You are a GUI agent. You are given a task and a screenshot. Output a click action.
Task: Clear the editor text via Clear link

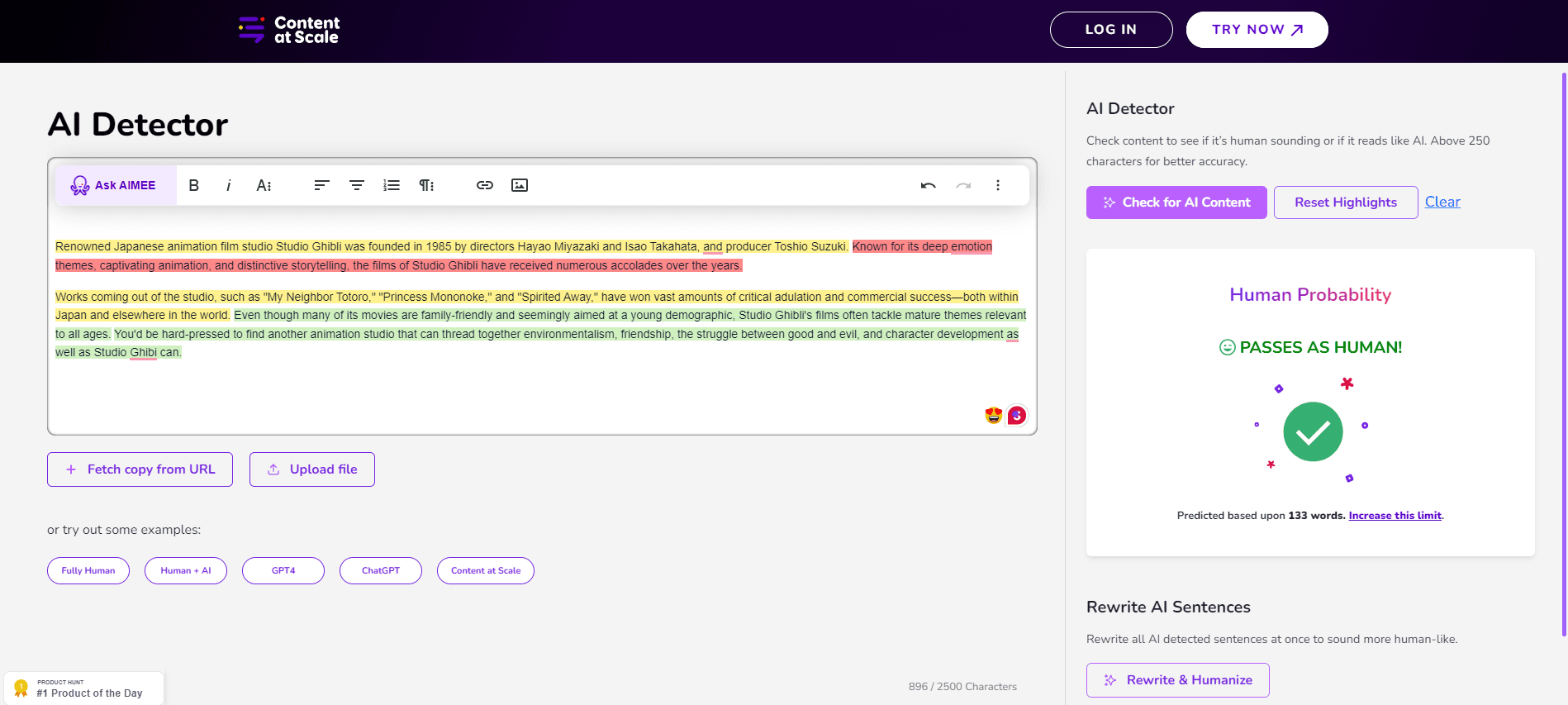point(1442,202)
